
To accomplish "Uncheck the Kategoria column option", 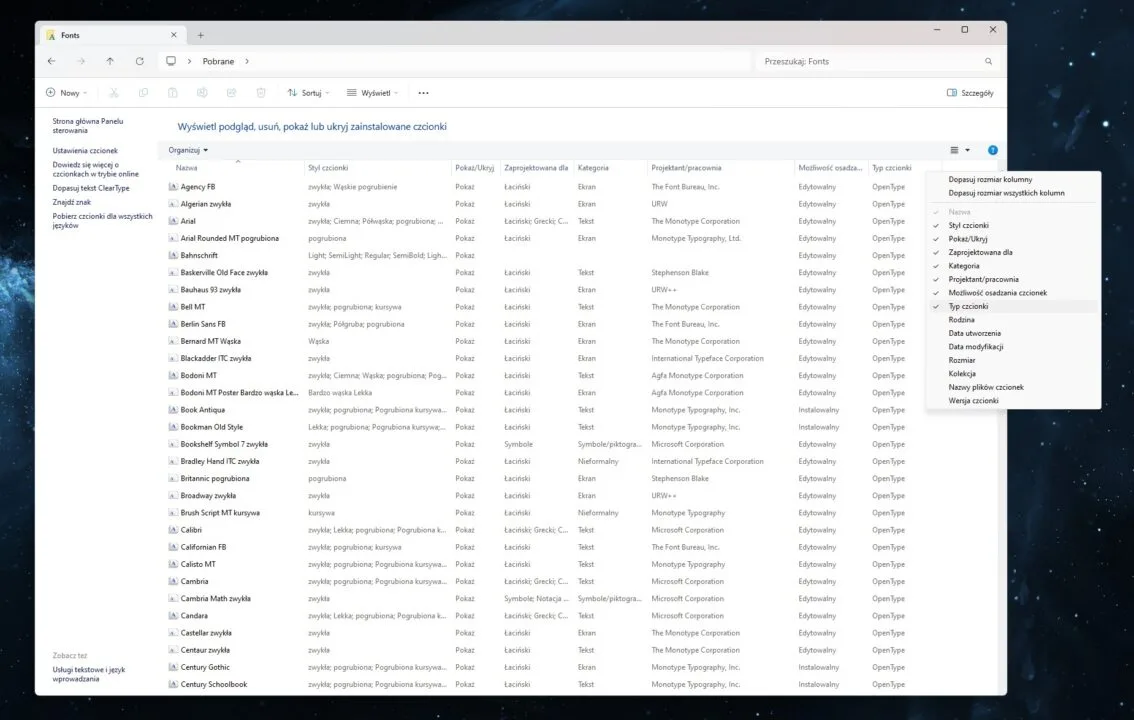I will (964, 266).
